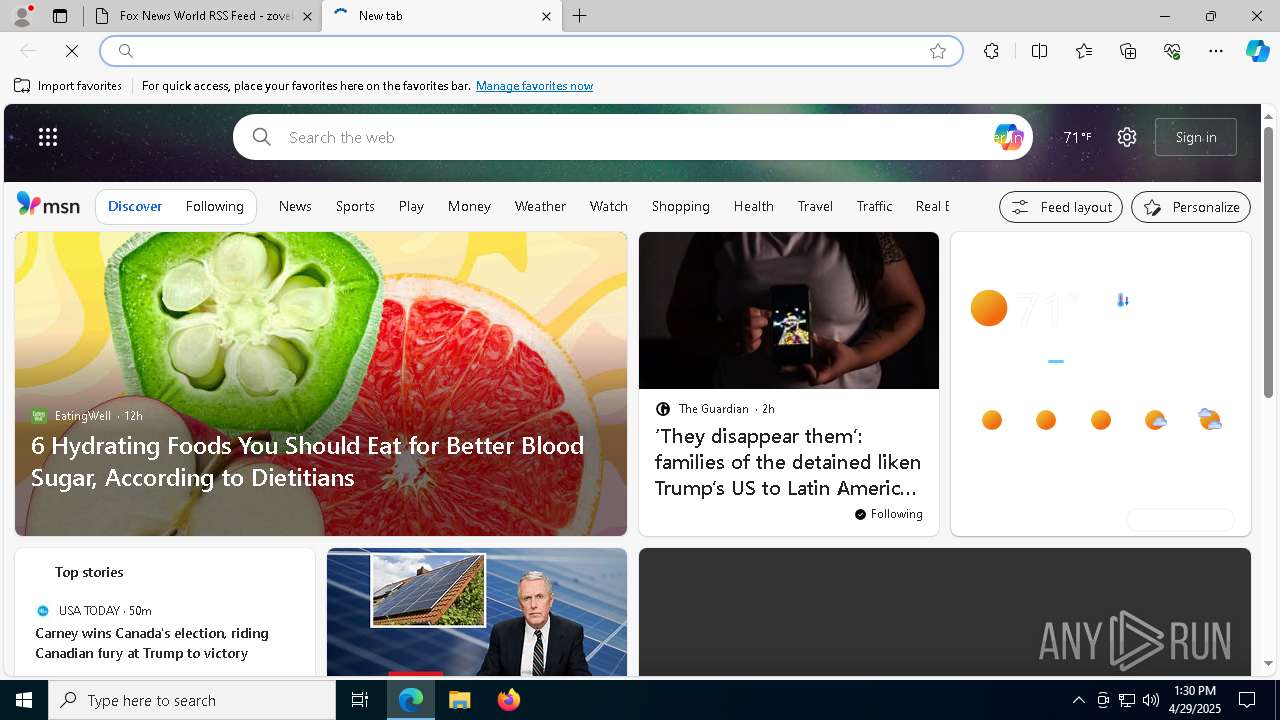The image size is (1280, 720).
Task: Open the Weather category
Action: [540, 206]
